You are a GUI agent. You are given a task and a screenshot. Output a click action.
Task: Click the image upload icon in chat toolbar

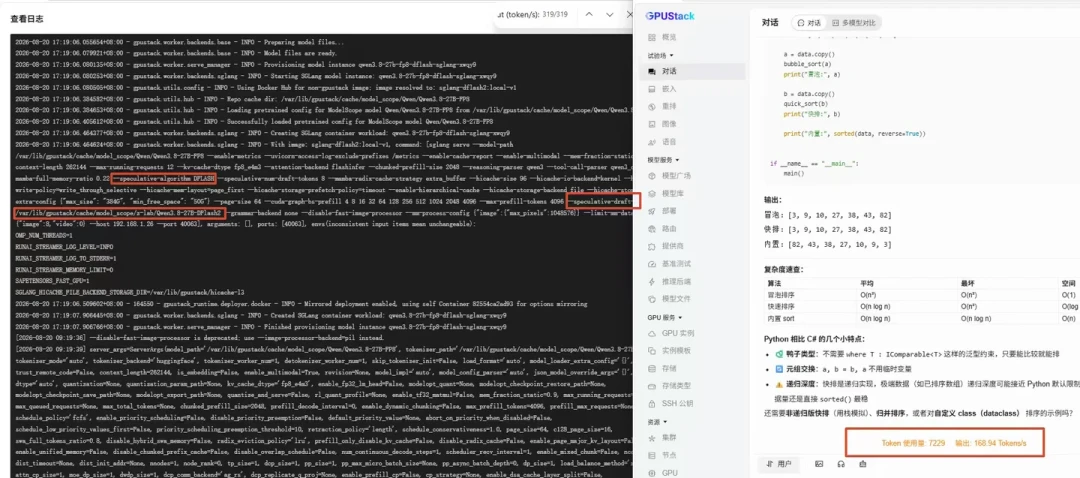pyautogui.click(x=819, y=464)
